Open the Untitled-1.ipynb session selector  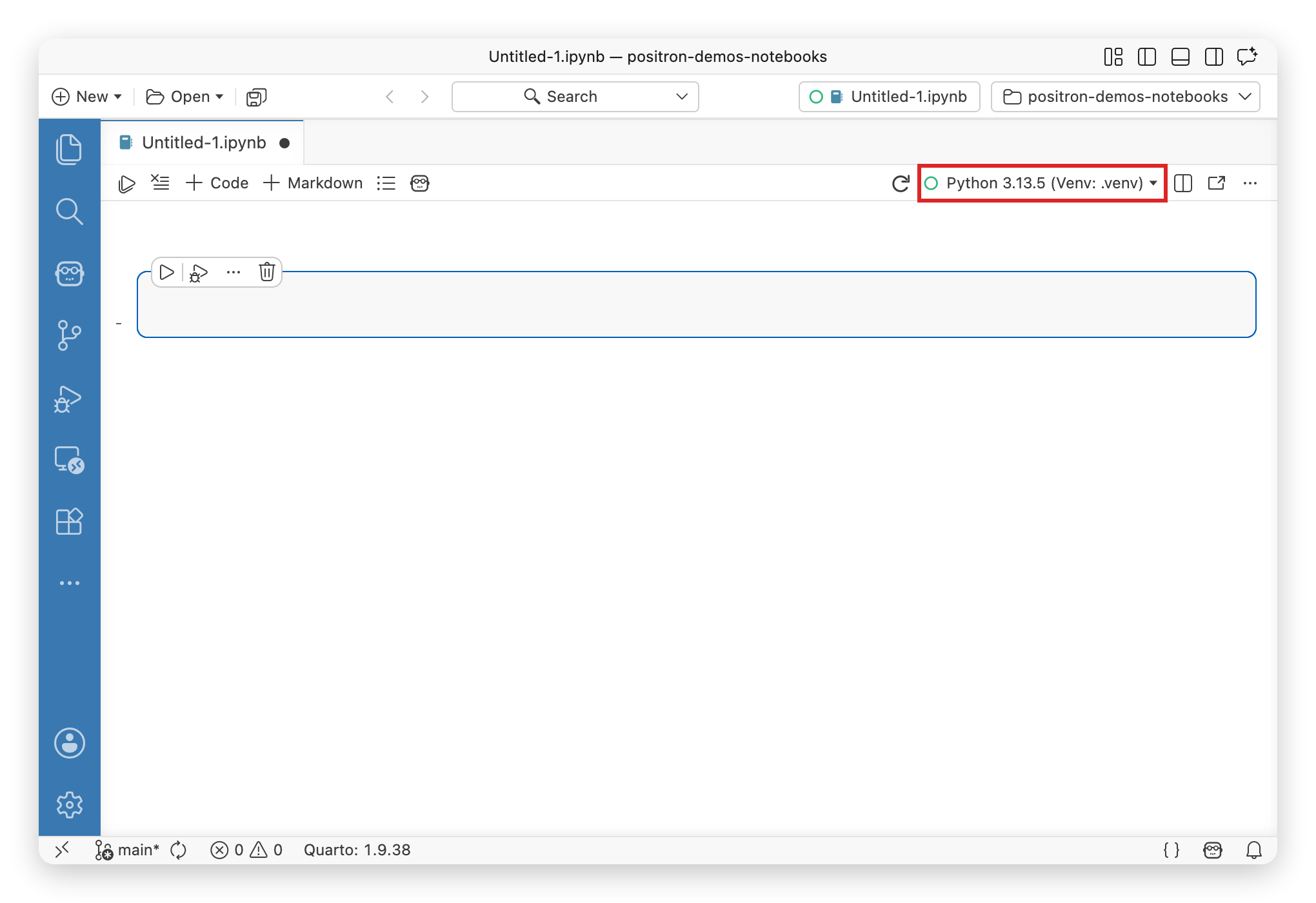click(889, 97)
